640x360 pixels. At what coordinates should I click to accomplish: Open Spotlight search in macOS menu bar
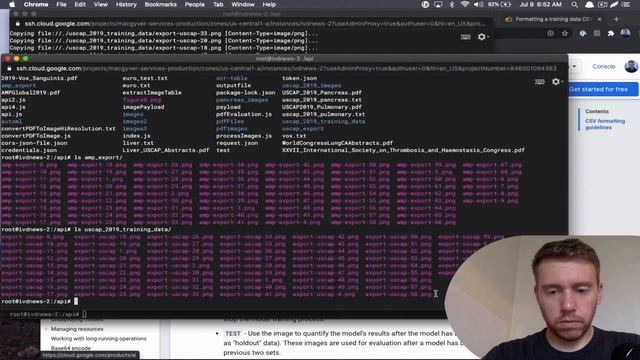point(574,4)
